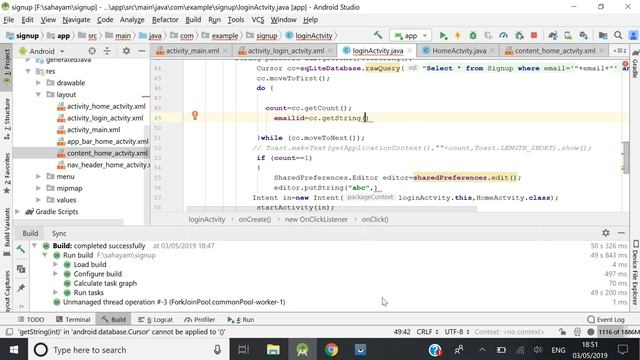Open the TODO tool window button
640x360 pixels.
pos(31,319)
